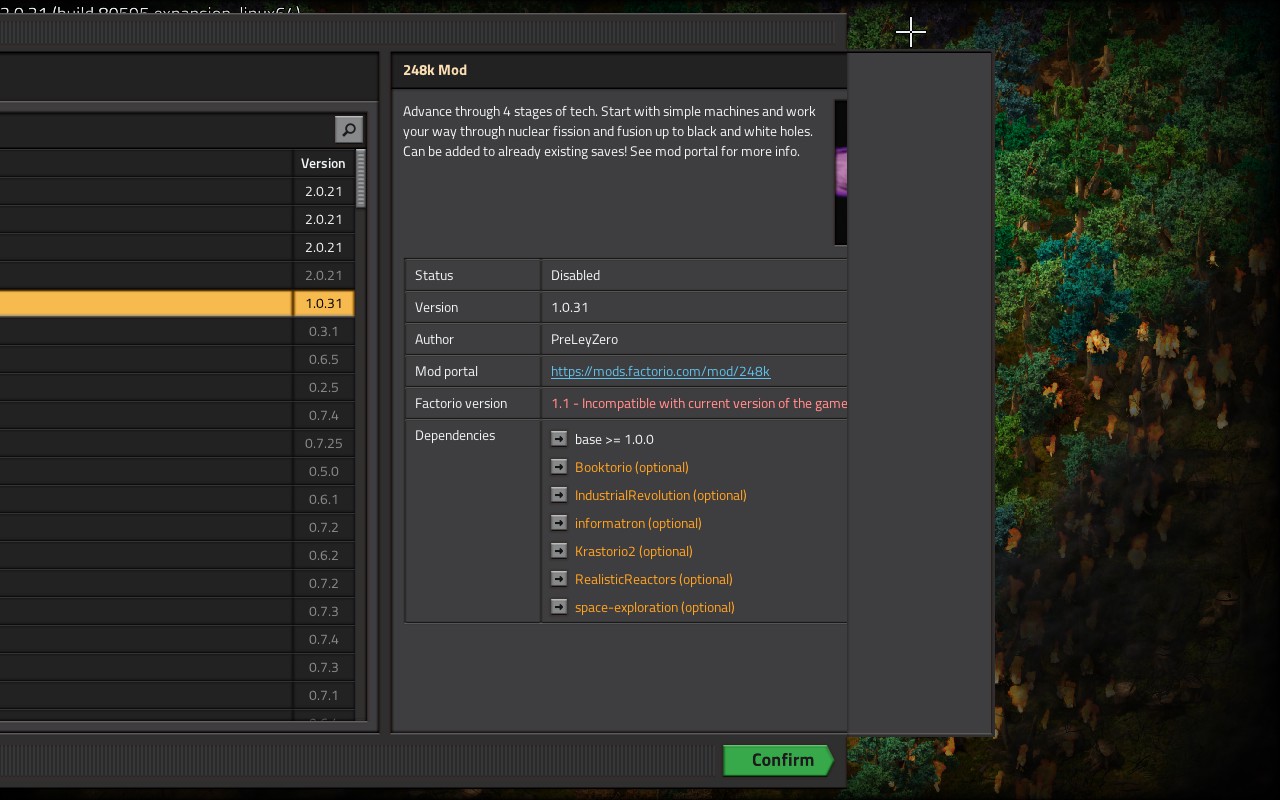This screenshot has width=1280, height=800.
Task: Select mod row with version 0.7.25
Action: [x=177, y=443]
